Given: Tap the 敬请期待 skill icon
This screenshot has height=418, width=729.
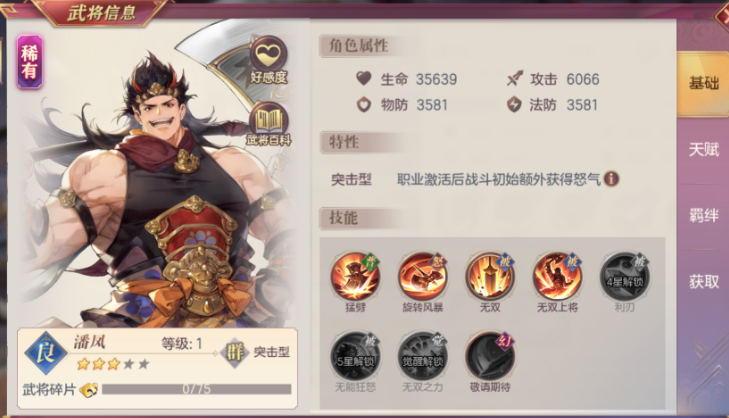Looking at the screenshot, I should [x=490, y=356].
